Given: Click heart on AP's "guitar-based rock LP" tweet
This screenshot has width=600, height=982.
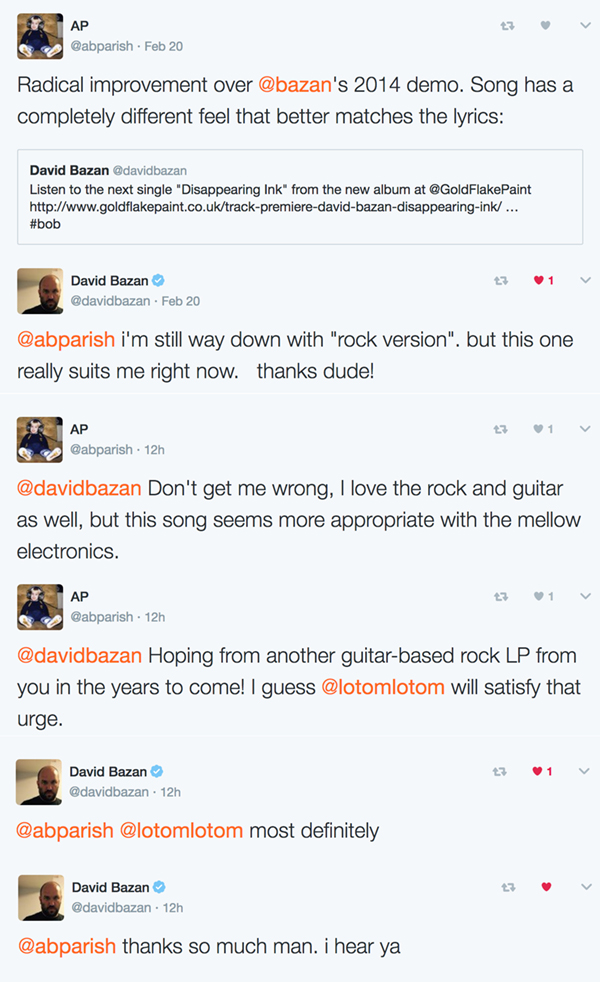Looking at the screenshot, I should pyautogui.click(x=539, y=597).
